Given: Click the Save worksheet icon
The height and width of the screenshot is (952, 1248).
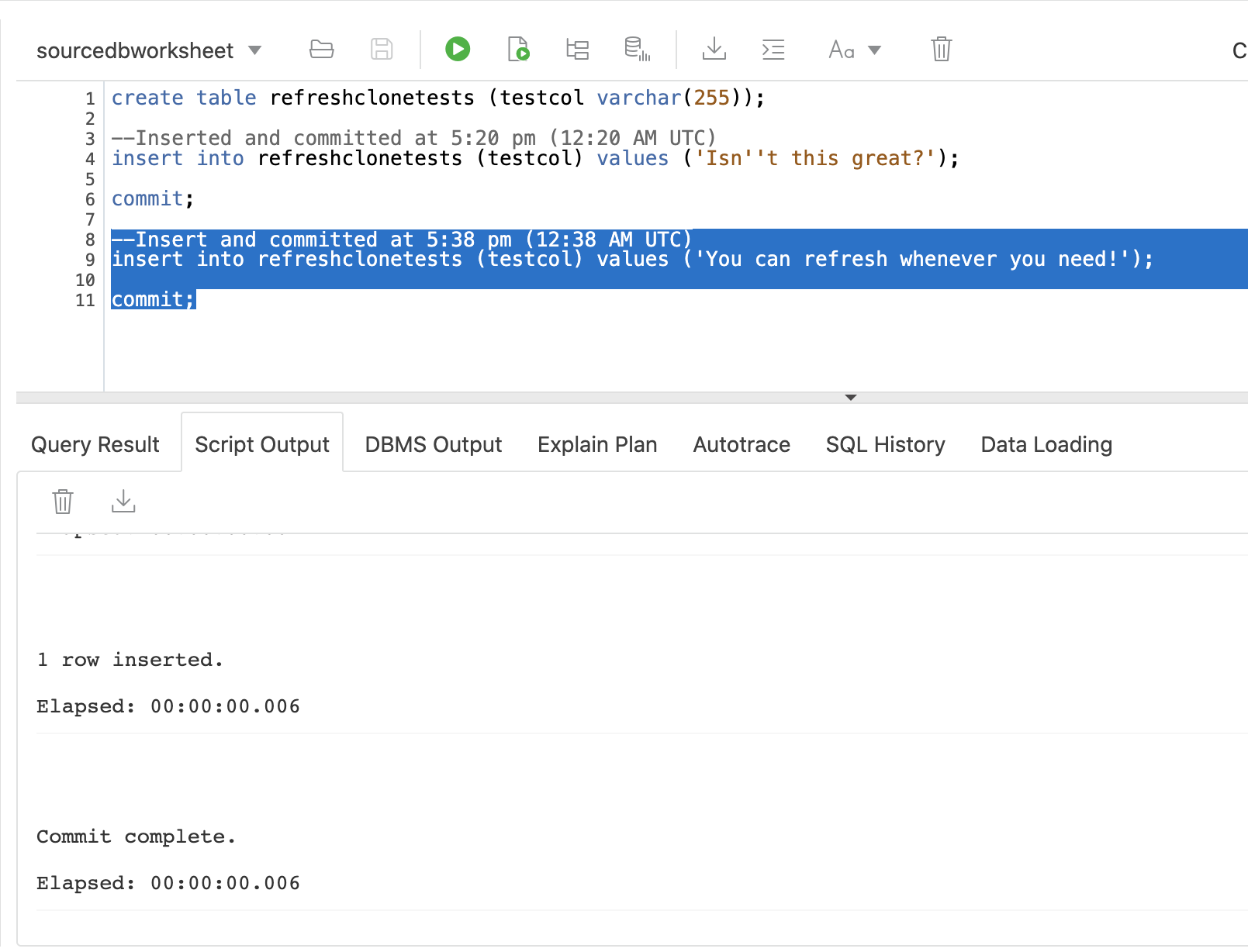Looking at the screenshot, I should 382,50.
